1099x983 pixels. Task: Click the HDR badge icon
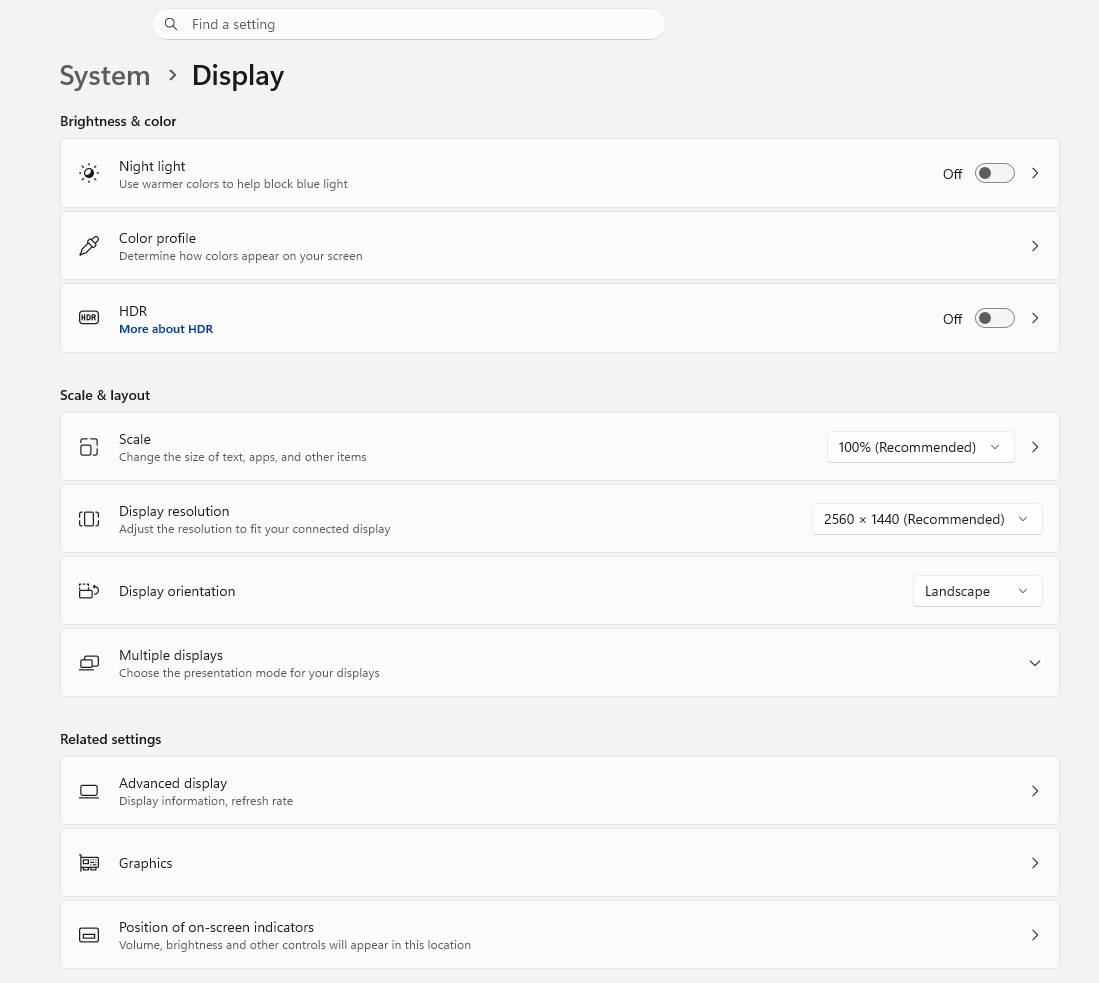(89, 318)
